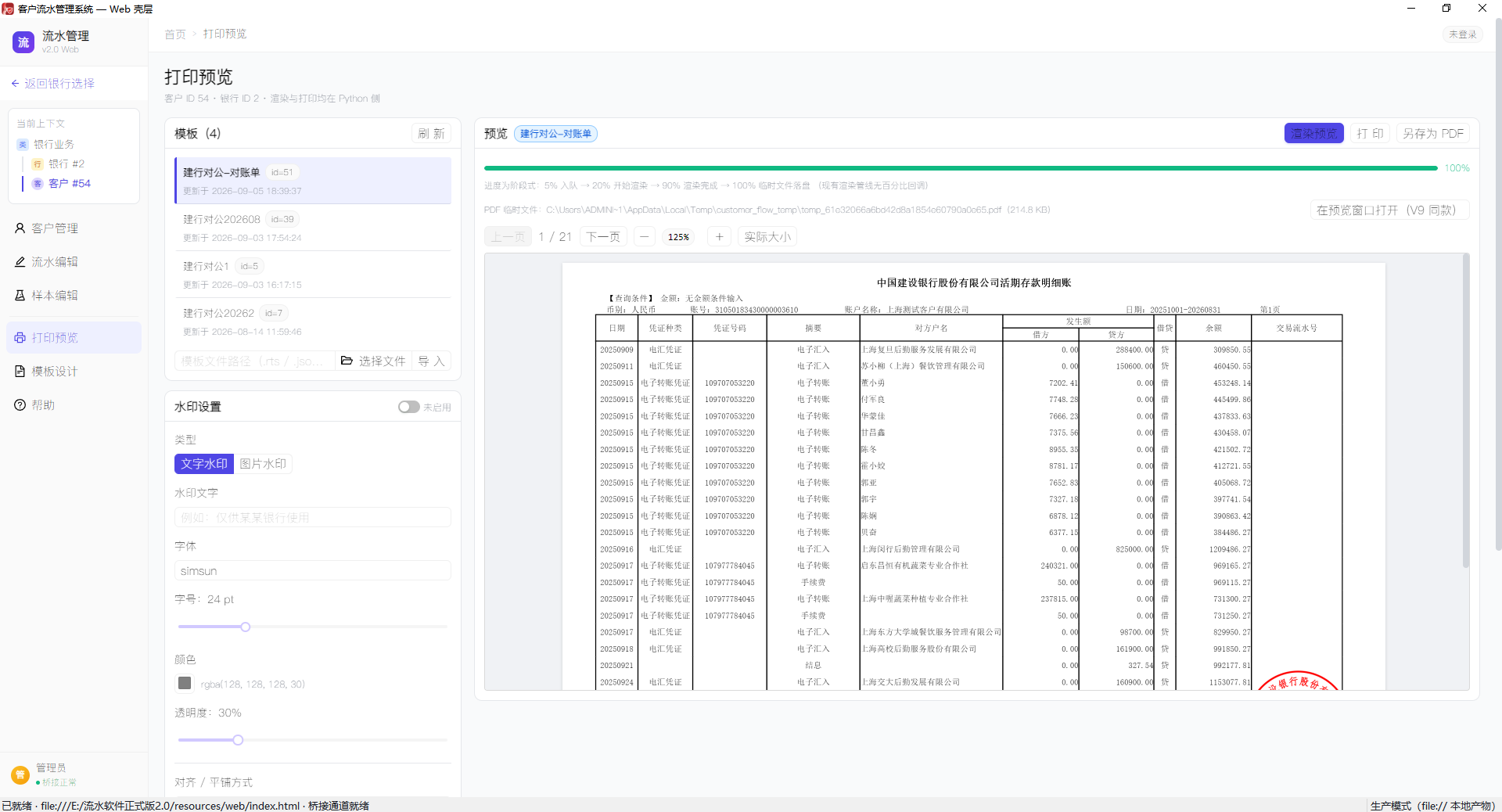The width and height of the screenshot is (1502, 812).
Task: Open 模板设计 via its document icon
Action: 20,372
